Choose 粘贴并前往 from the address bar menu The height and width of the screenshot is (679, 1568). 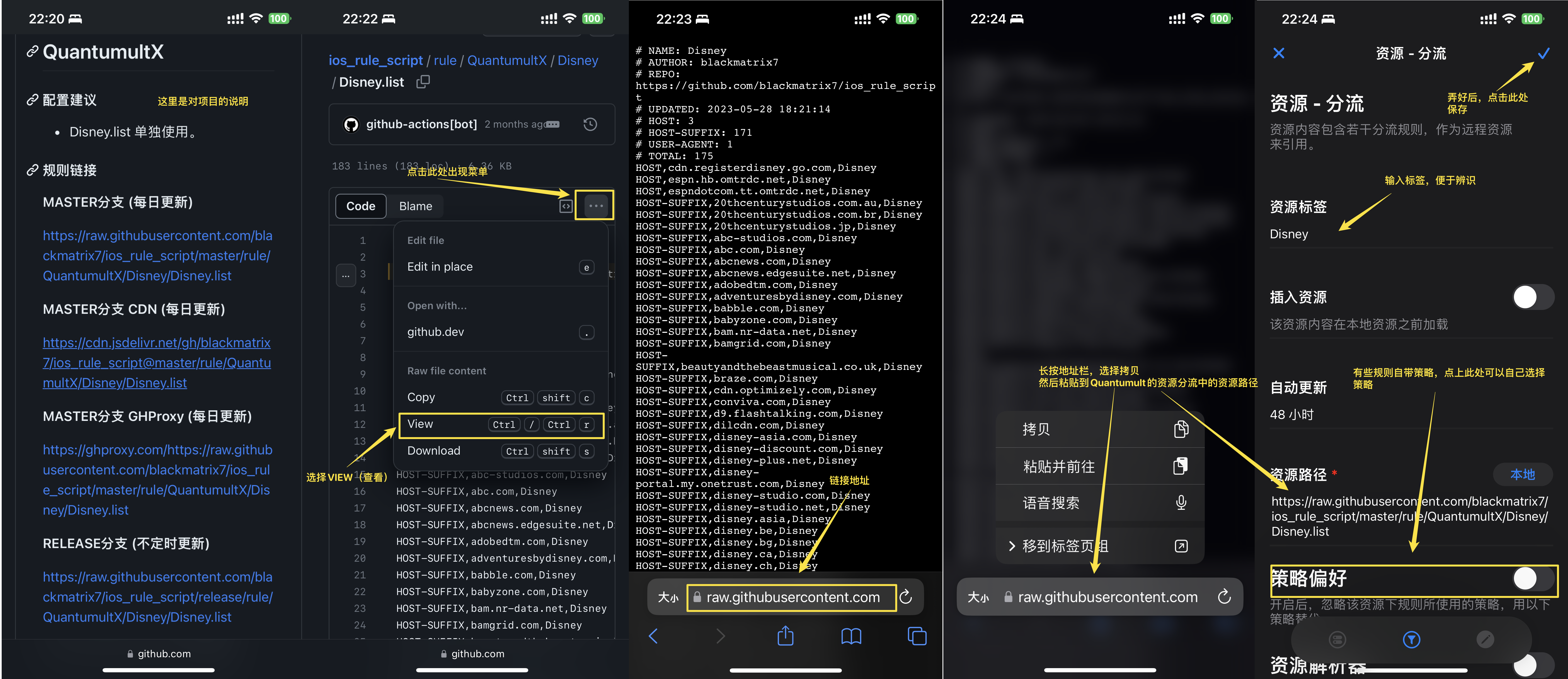(1099, 466)
